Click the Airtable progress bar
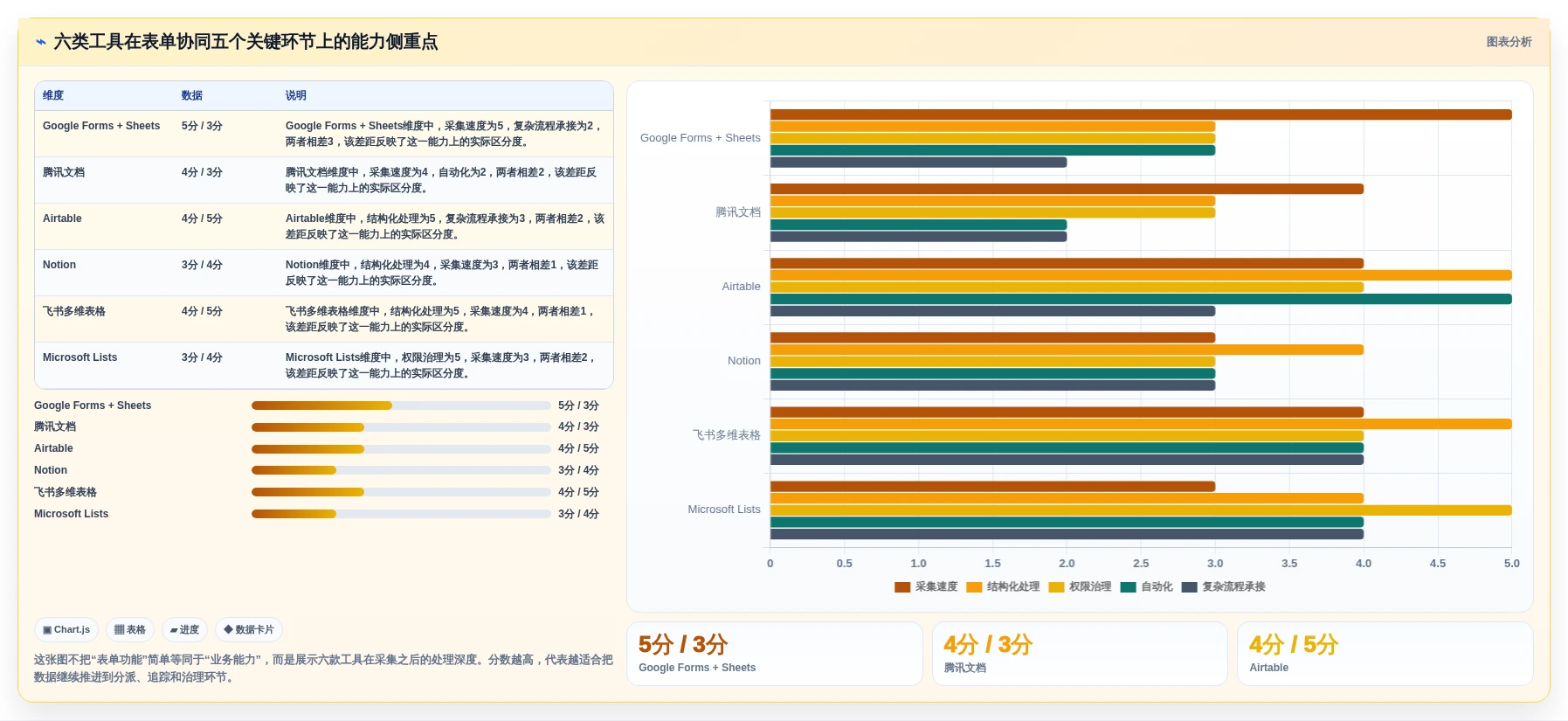Viewport: 1568px width, 721px height. point(401,449)
